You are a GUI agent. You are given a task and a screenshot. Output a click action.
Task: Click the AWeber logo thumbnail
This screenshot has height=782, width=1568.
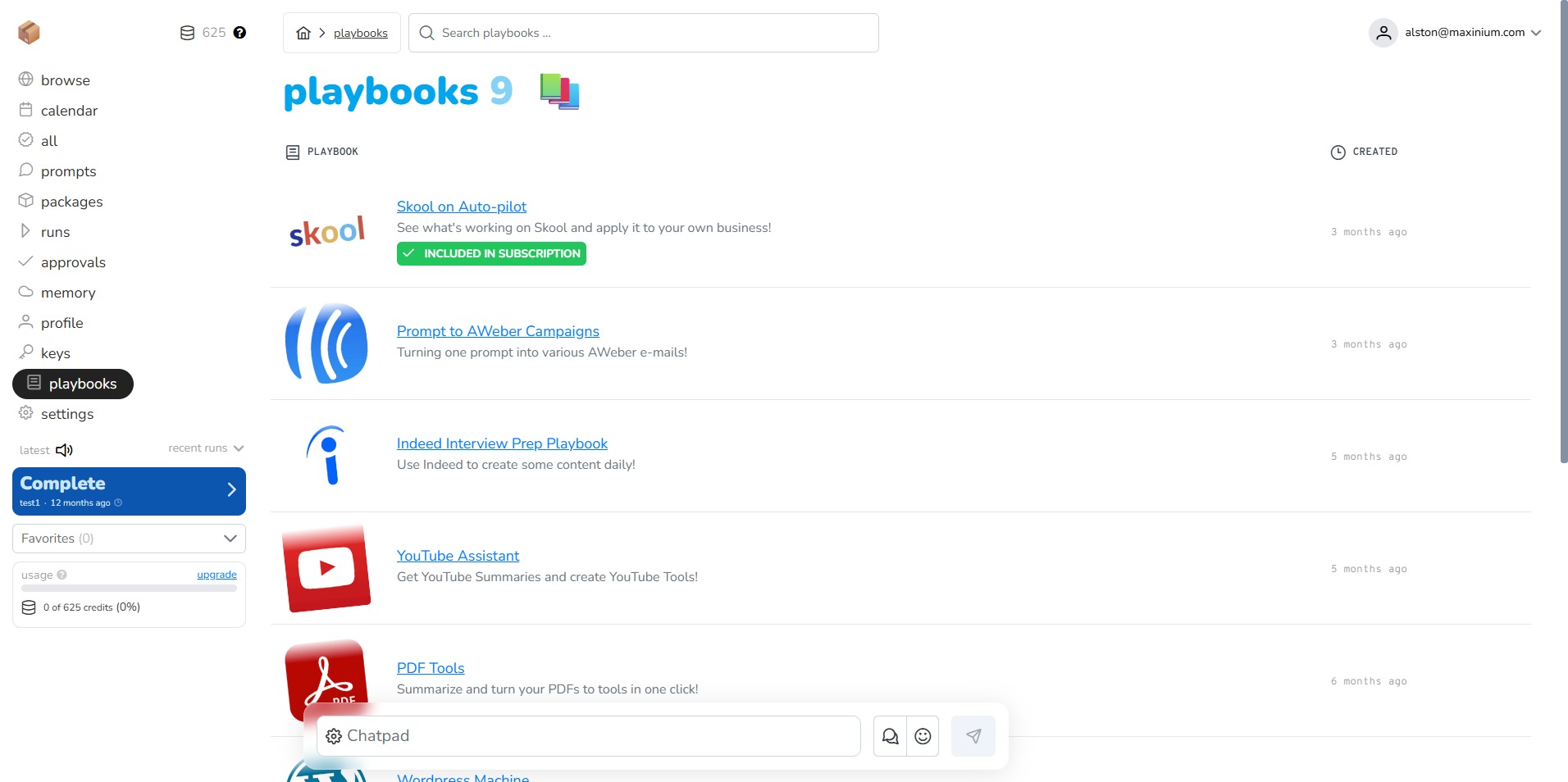(326, 343)
